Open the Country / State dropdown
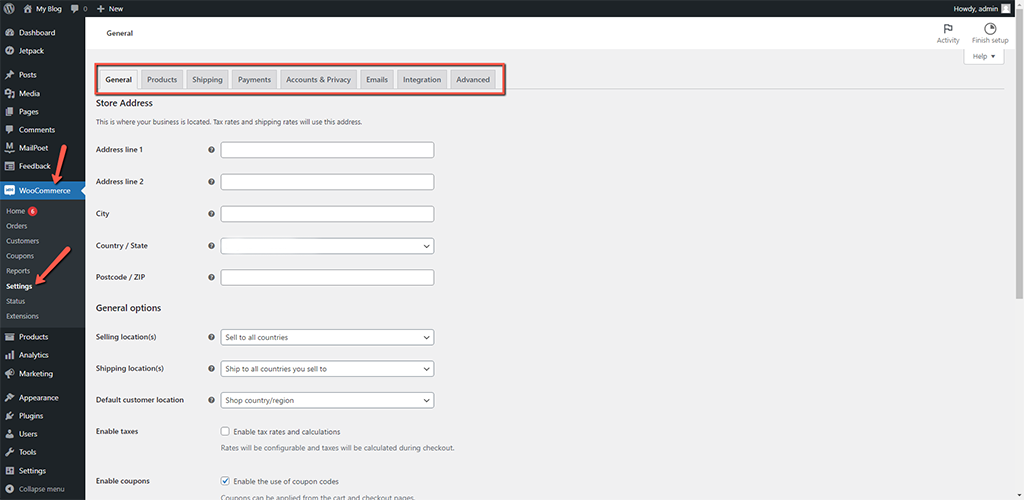Image resolution: width=1024 pixels, height=500 pixels. point(327,246)
